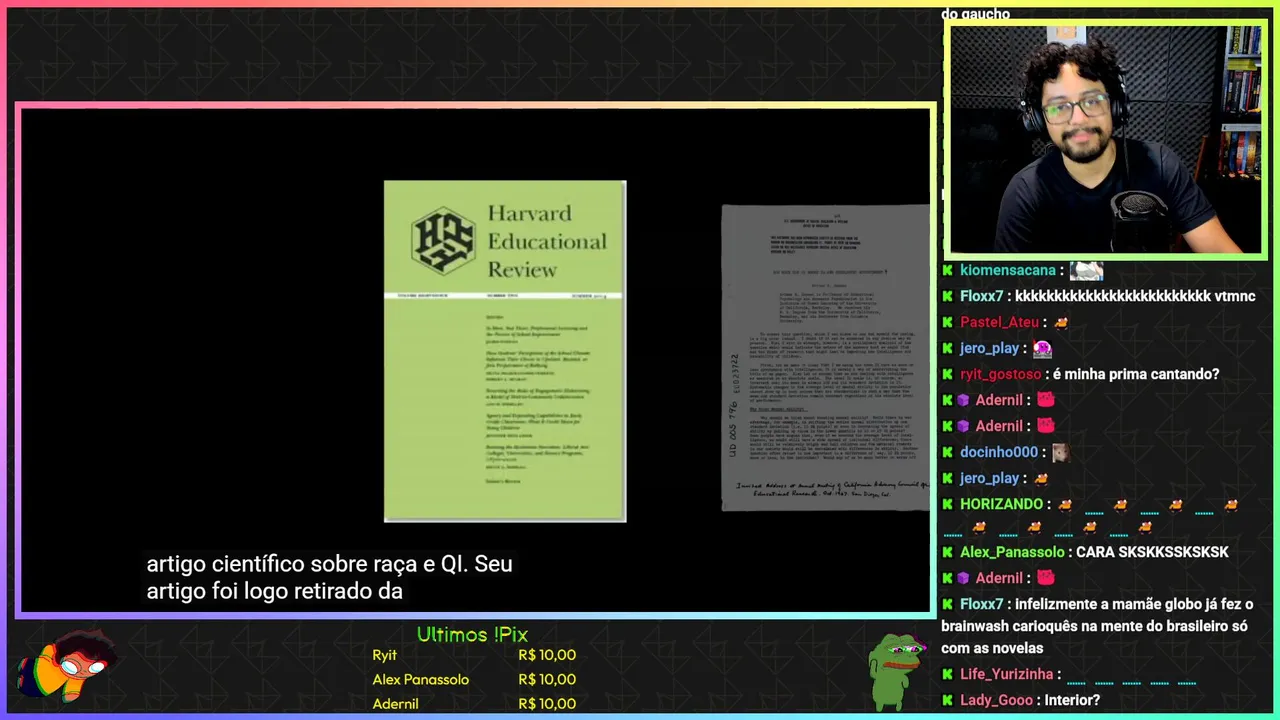Click username HORIZANDO in chat
This screenshot has height=720, width=1280.
(1001, 504)
